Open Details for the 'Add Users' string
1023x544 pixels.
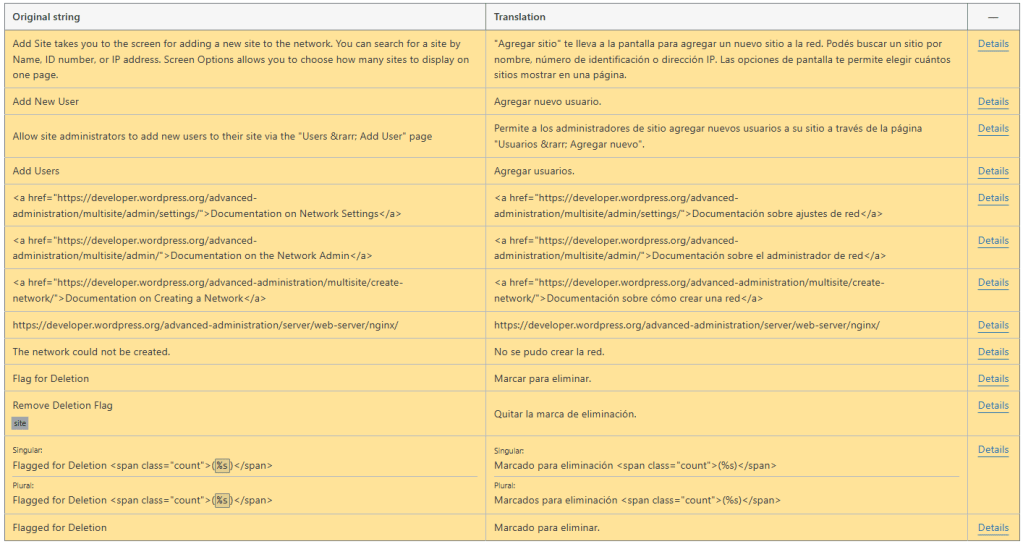[992, 171]
